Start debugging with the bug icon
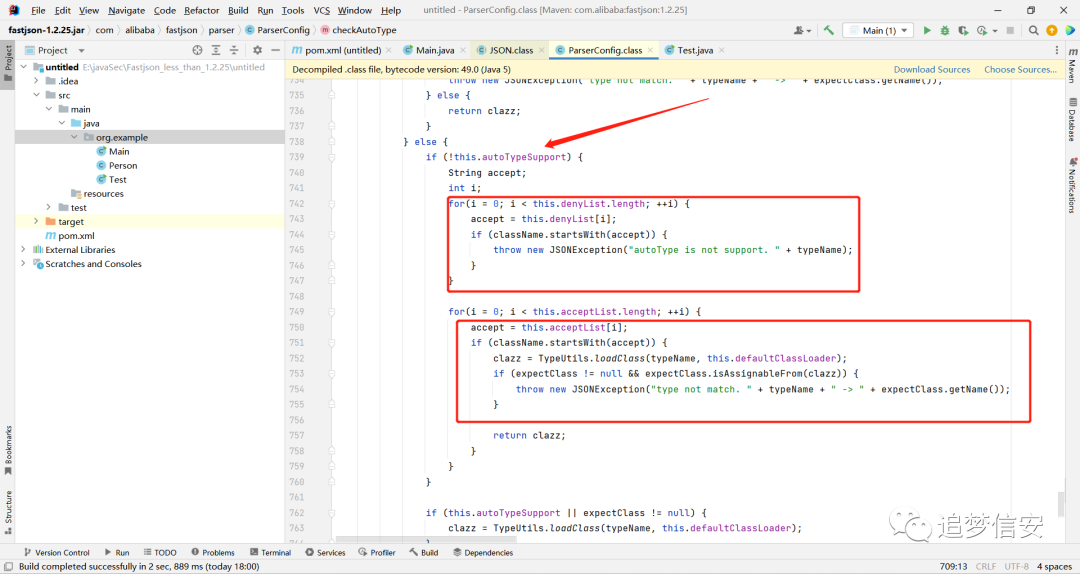 (x=945, y=30)
